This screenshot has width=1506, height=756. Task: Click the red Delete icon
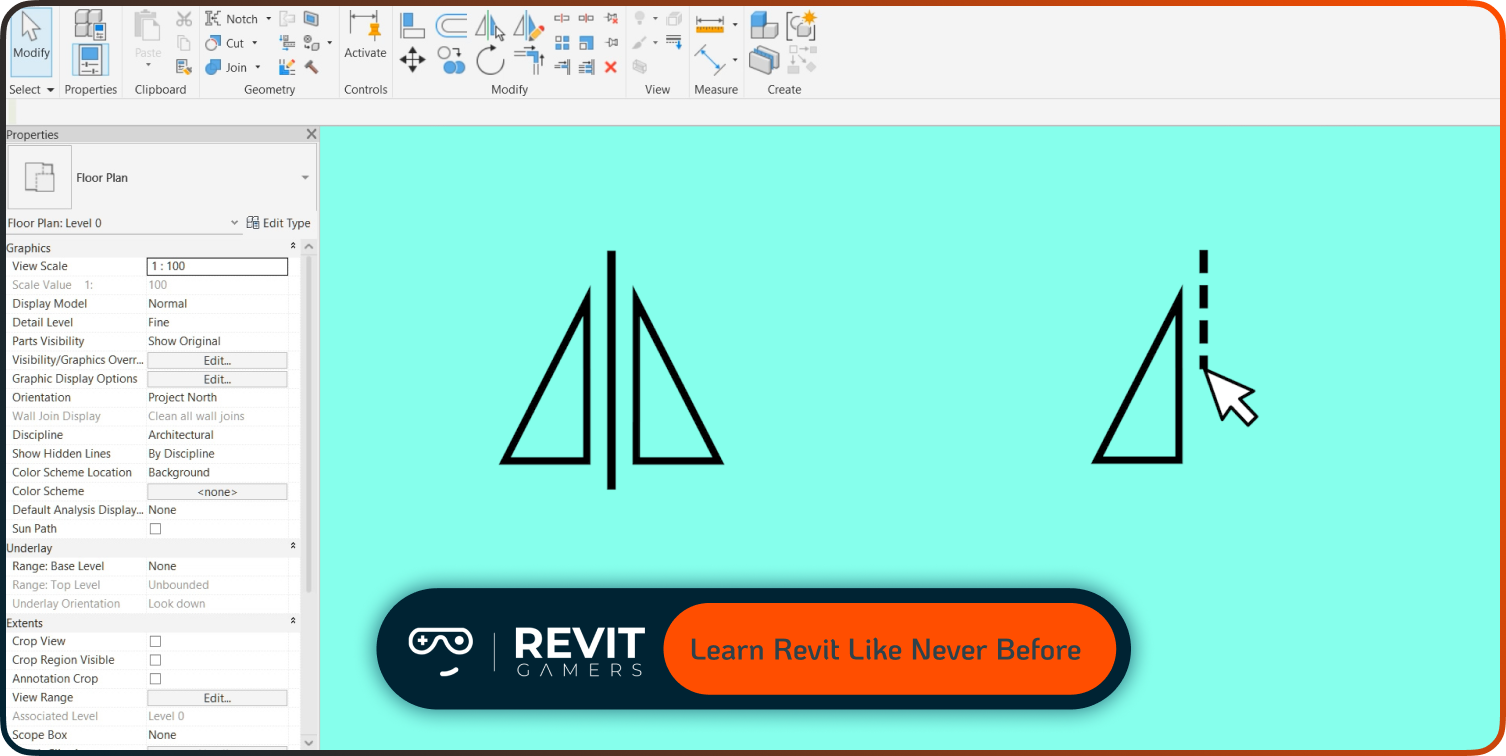coord(610,67)
